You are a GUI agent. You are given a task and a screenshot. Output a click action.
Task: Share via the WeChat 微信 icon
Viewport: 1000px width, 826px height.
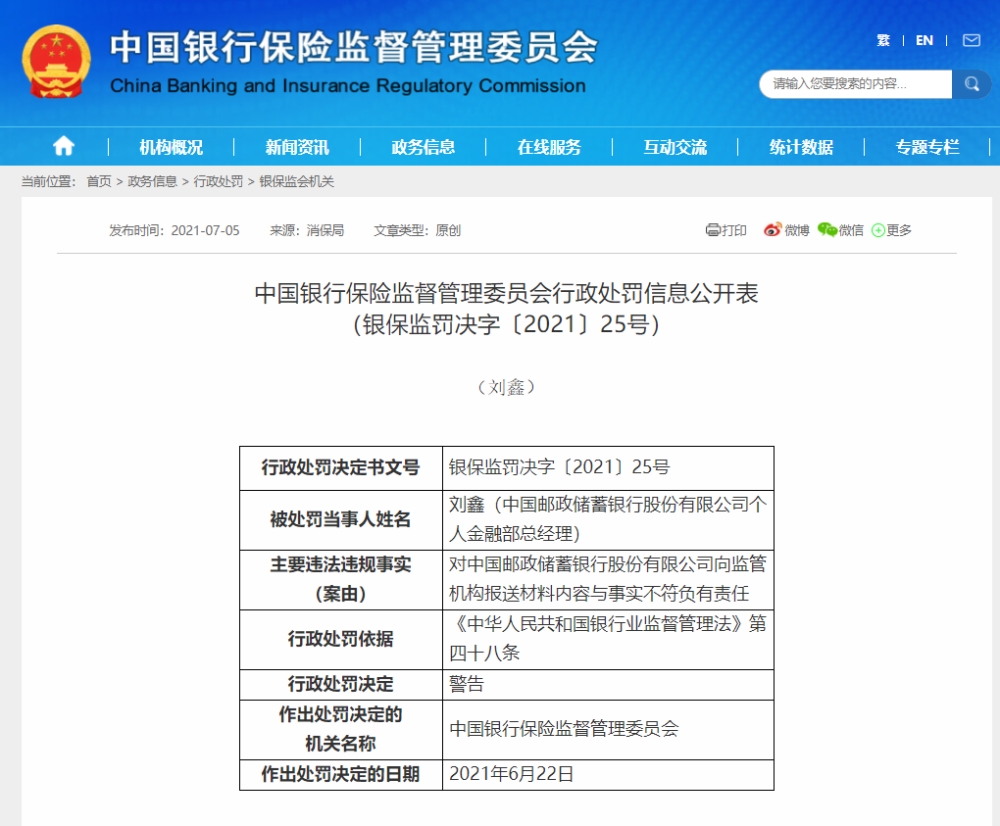pos(841,230)
